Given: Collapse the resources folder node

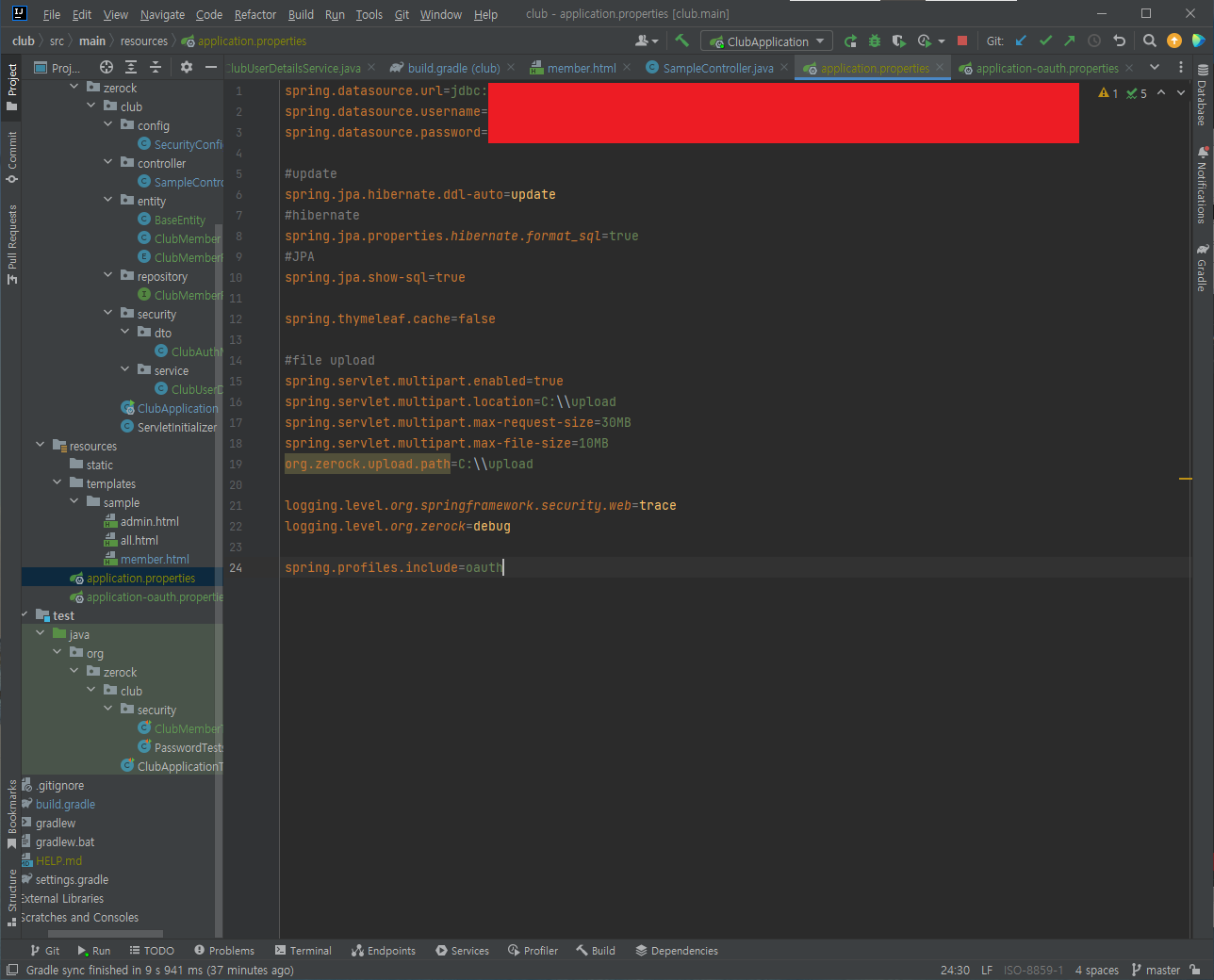Looking at the screenshot, I should pyautogui.click(x=41, y=445).
